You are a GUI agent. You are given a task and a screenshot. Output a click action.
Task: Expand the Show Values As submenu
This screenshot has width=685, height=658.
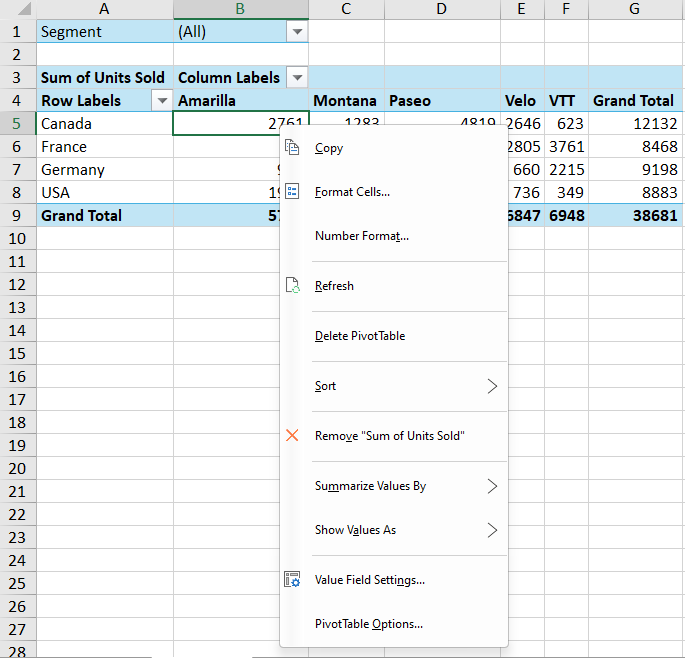click(491, 530)
